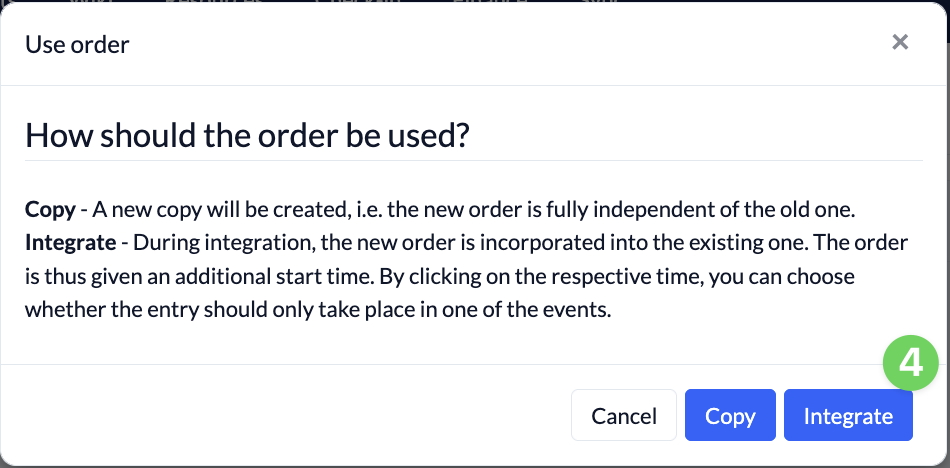Click the bold "Integrate" term in description

(x=70, y=243)
